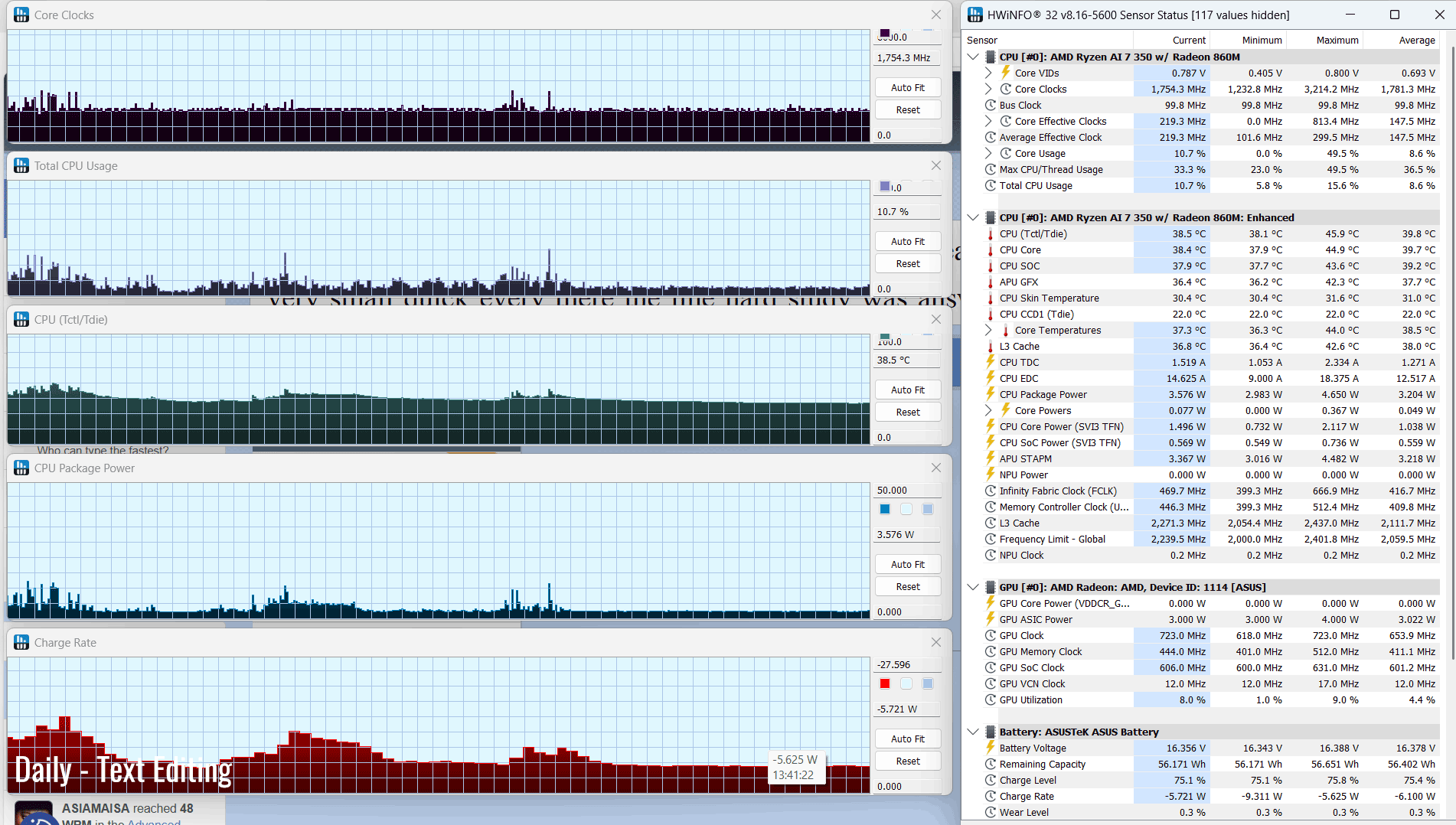The width and height of the screenshot is (1456, 825).
Task: Click the GPU [#0] group chip icon
Action: (x=990, y=588)
